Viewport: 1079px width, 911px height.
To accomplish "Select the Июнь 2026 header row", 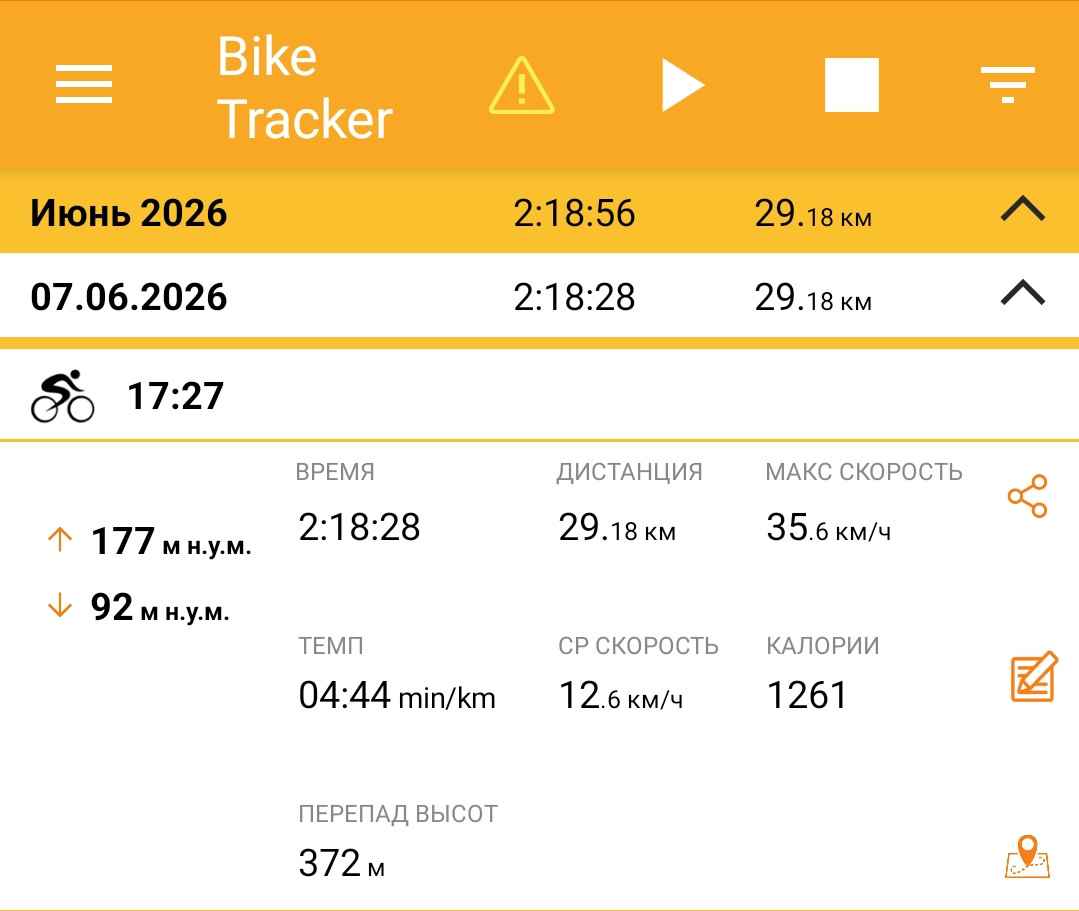I will point(540,212).
